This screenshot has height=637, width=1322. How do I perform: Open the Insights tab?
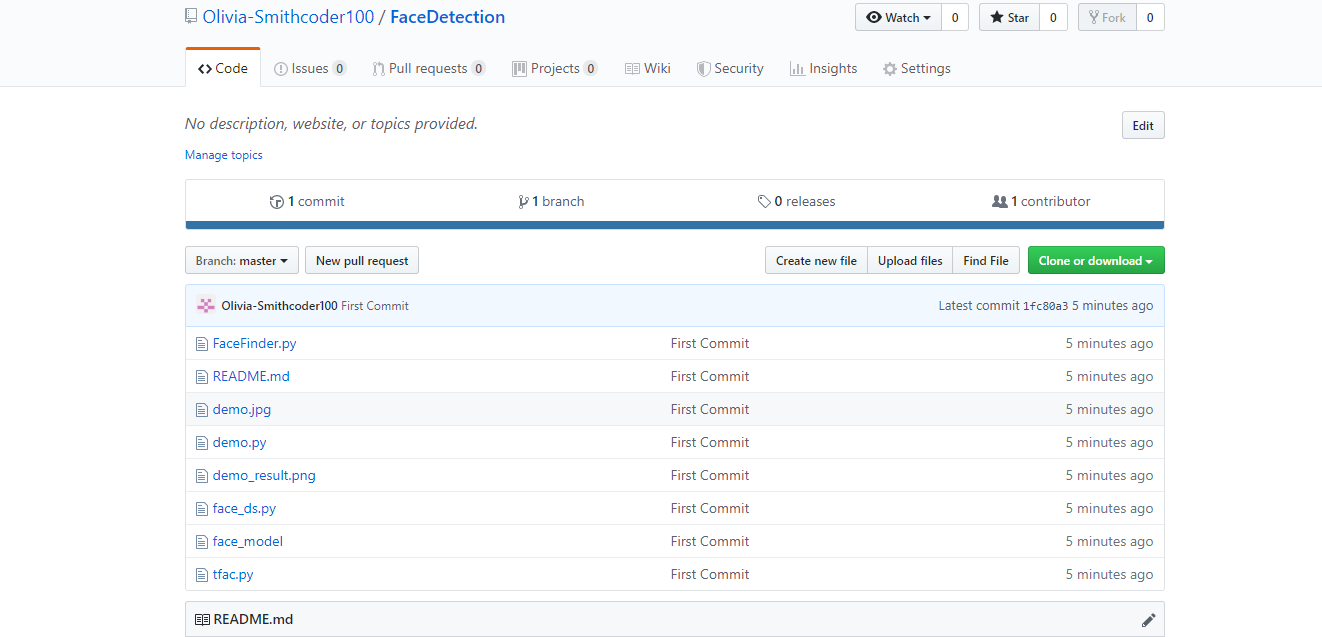[x=823, y=68]
